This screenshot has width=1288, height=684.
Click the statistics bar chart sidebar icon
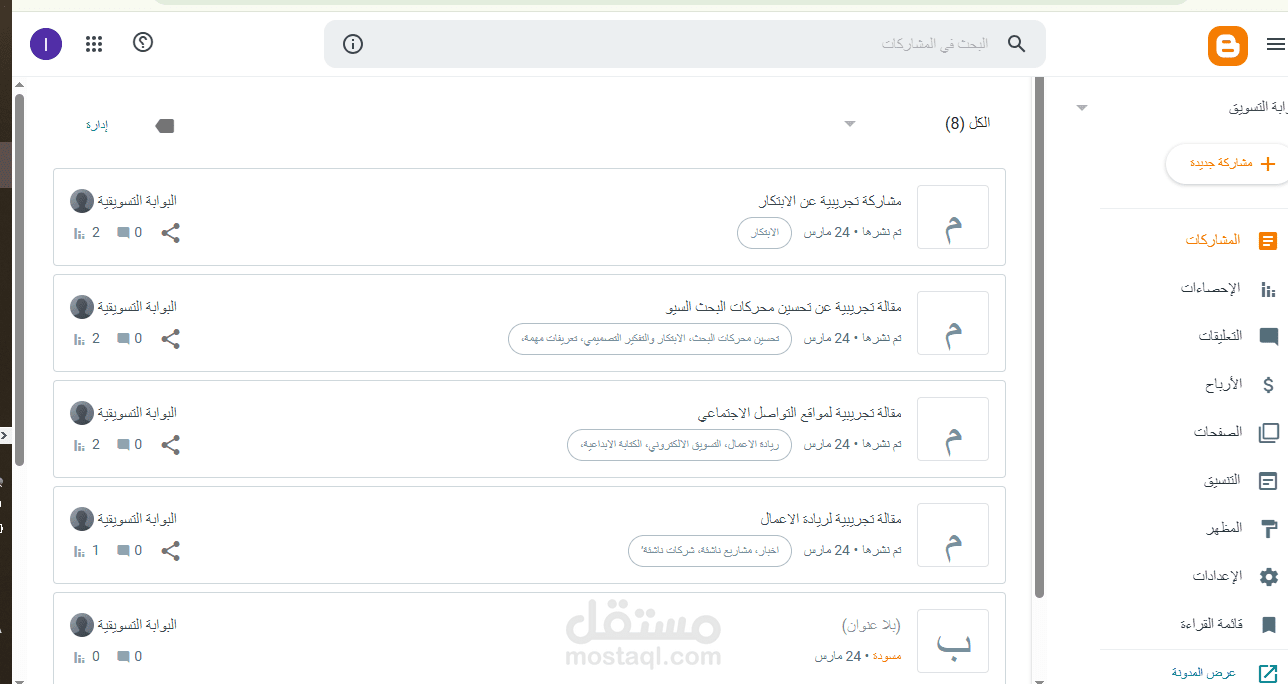click(x=1268, y=289)
